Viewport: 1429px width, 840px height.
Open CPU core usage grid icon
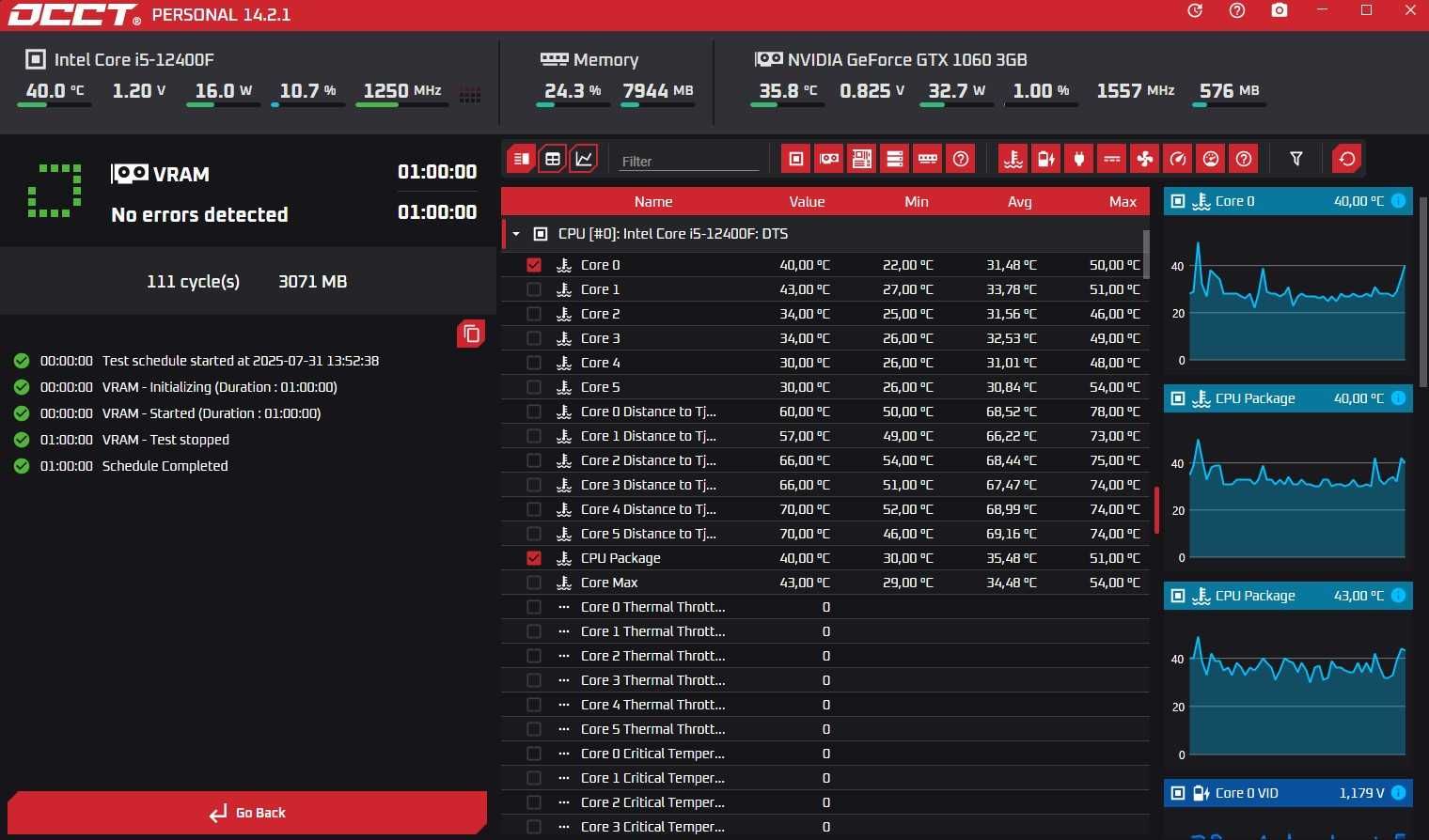(x=470, y=95)
